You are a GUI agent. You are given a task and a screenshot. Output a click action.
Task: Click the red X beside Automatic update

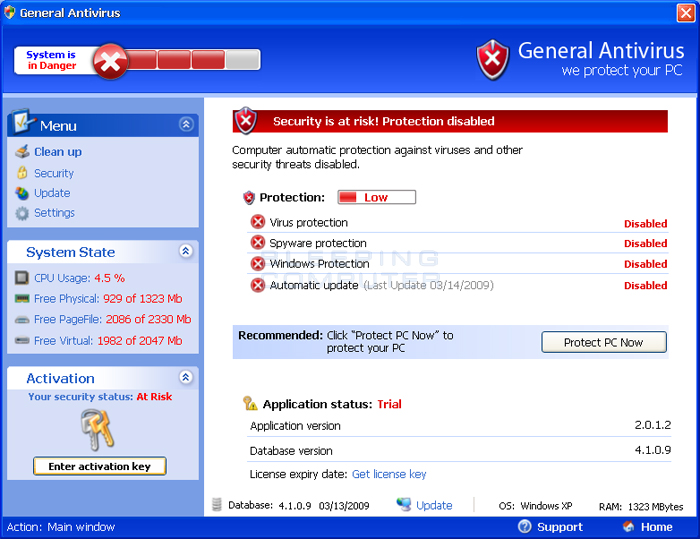pyautogui.click(x=258, y=285)
